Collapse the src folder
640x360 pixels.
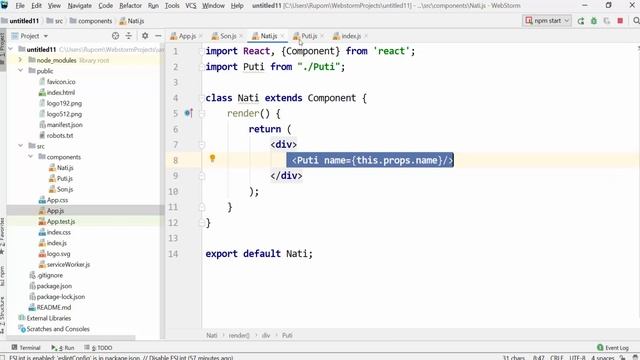(20, 146)
